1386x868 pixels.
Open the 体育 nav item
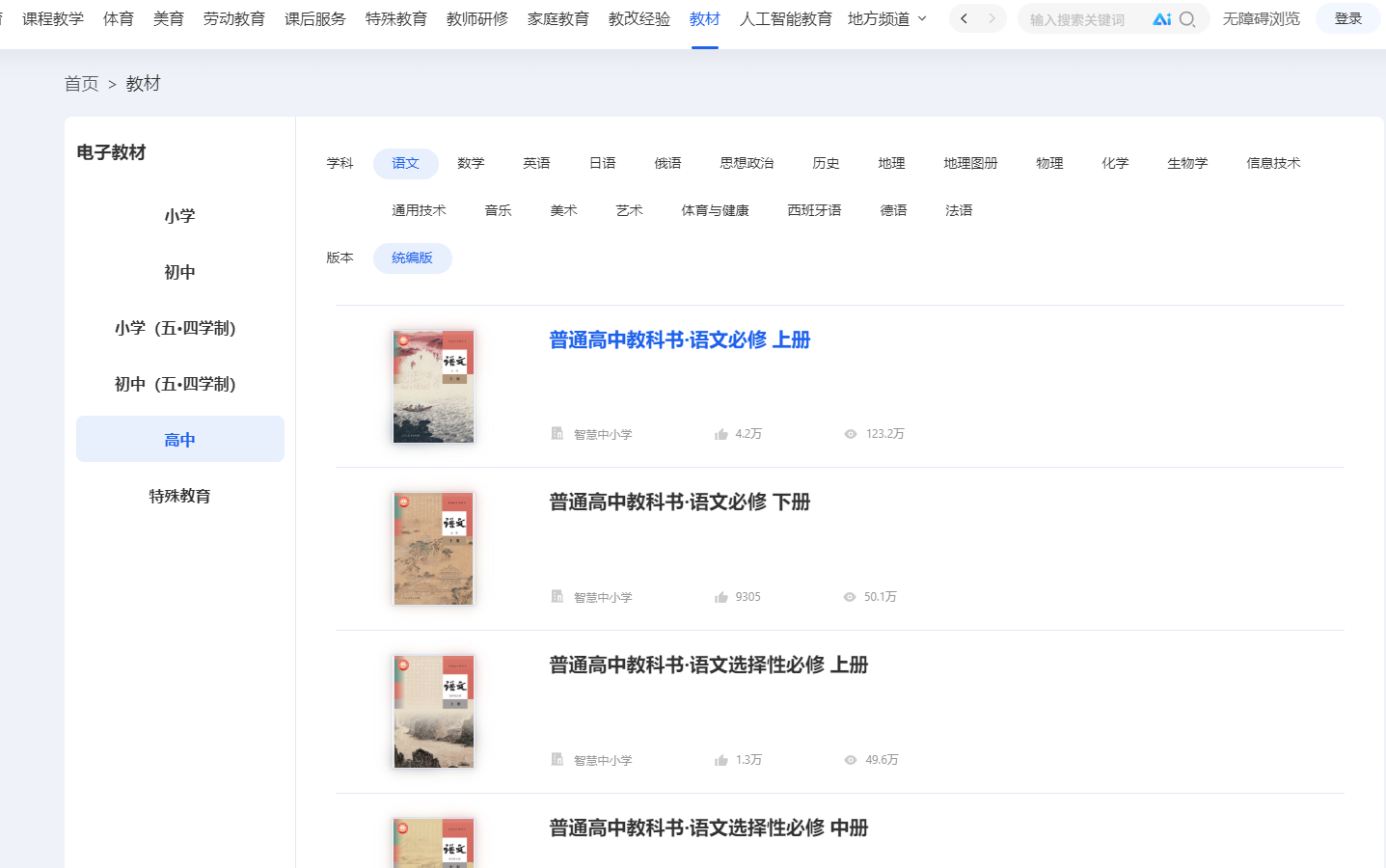click(x=119, y=18)
